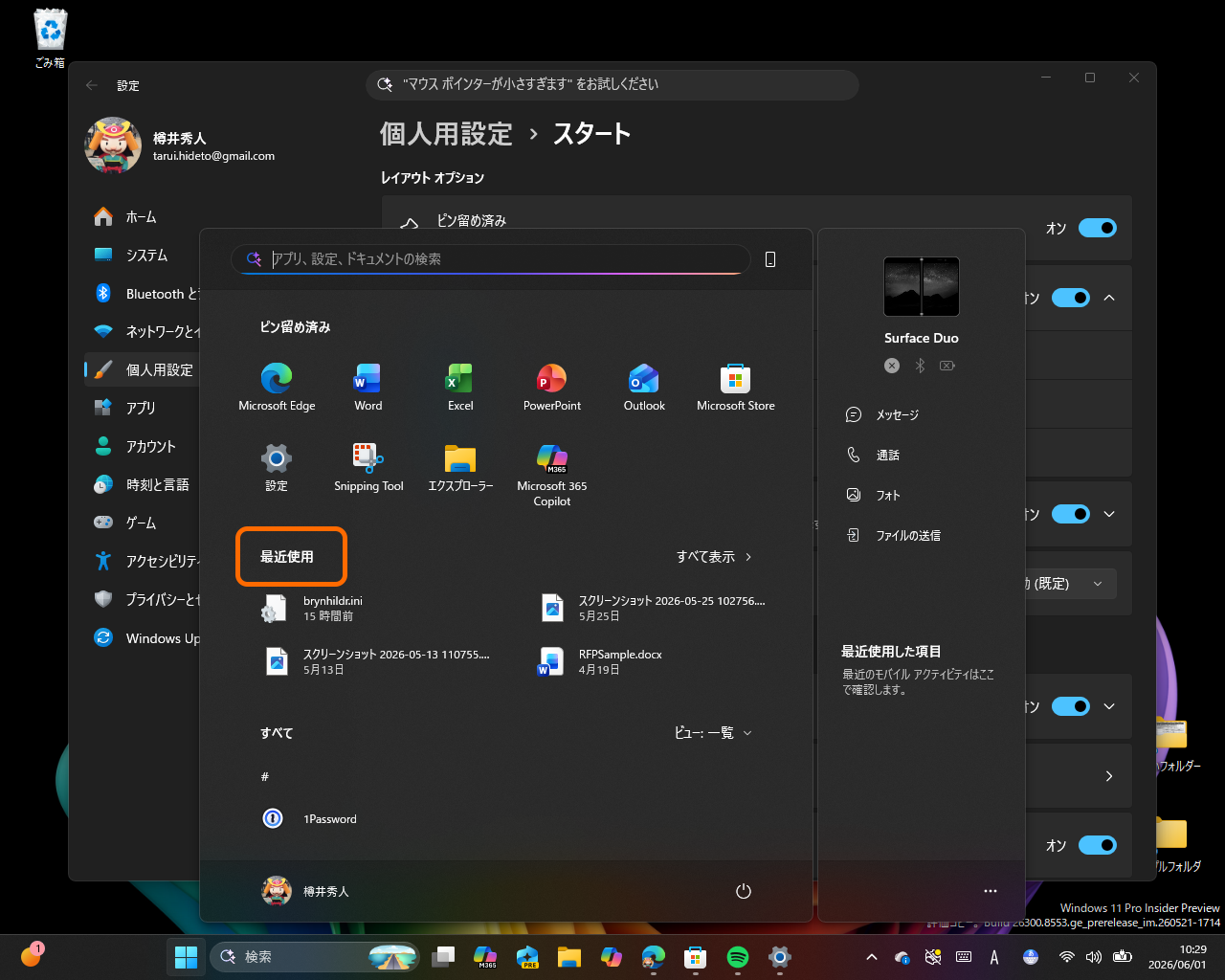Open File Explorer from the taskbar
The image size is (1225, 980).
[x=569, y=956]
